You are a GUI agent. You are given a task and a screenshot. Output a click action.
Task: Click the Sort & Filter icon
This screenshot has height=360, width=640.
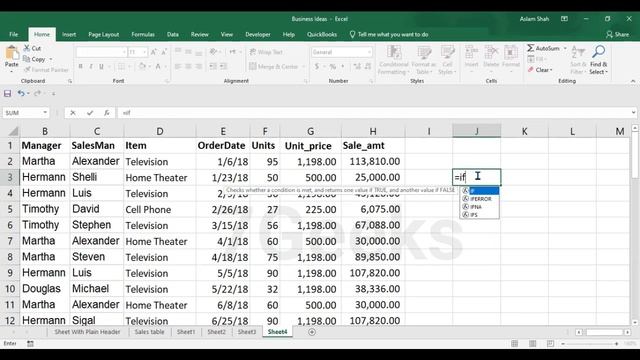coord(578,53)
